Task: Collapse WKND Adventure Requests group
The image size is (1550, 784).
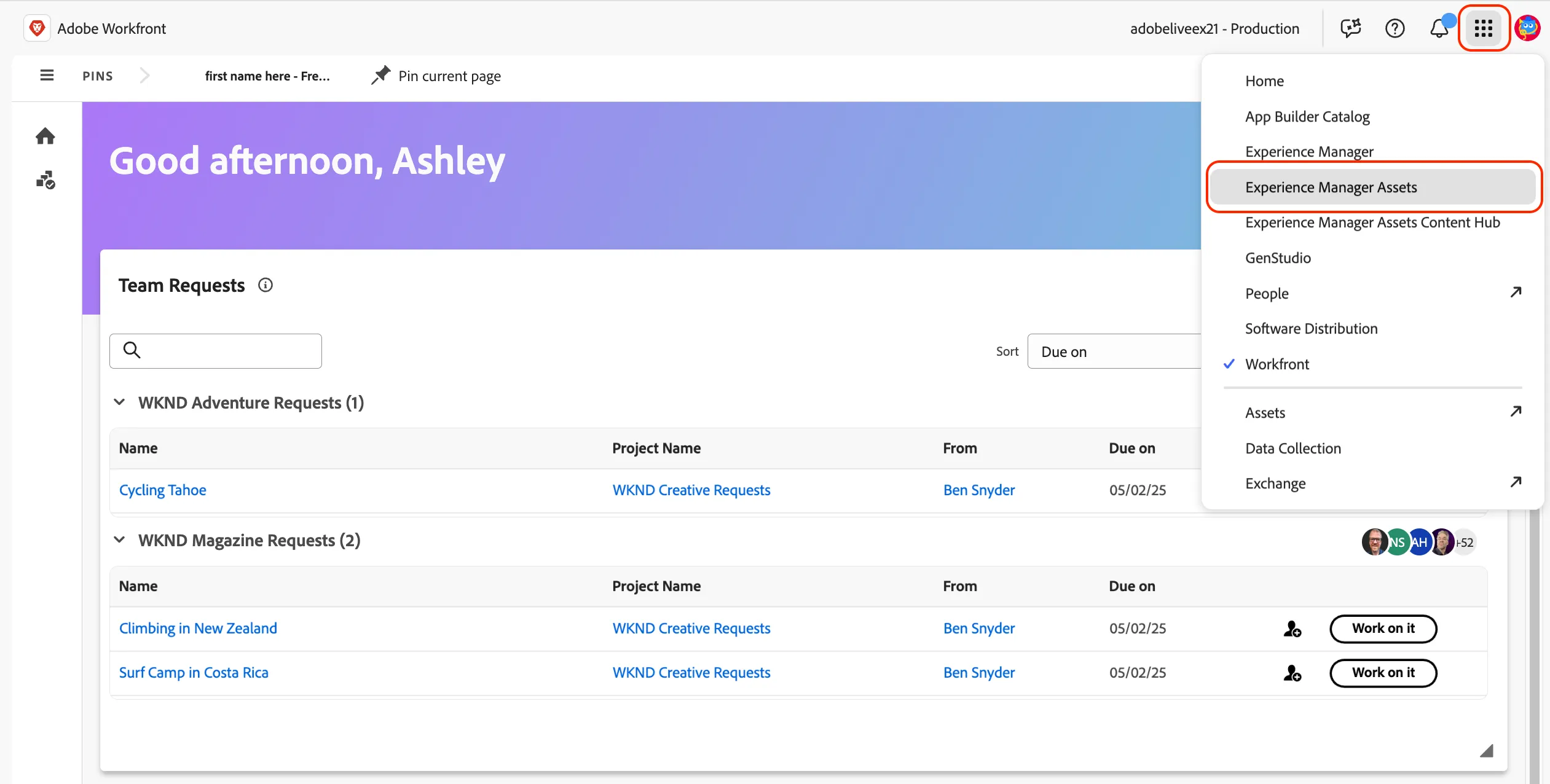Action: point(120,402)
